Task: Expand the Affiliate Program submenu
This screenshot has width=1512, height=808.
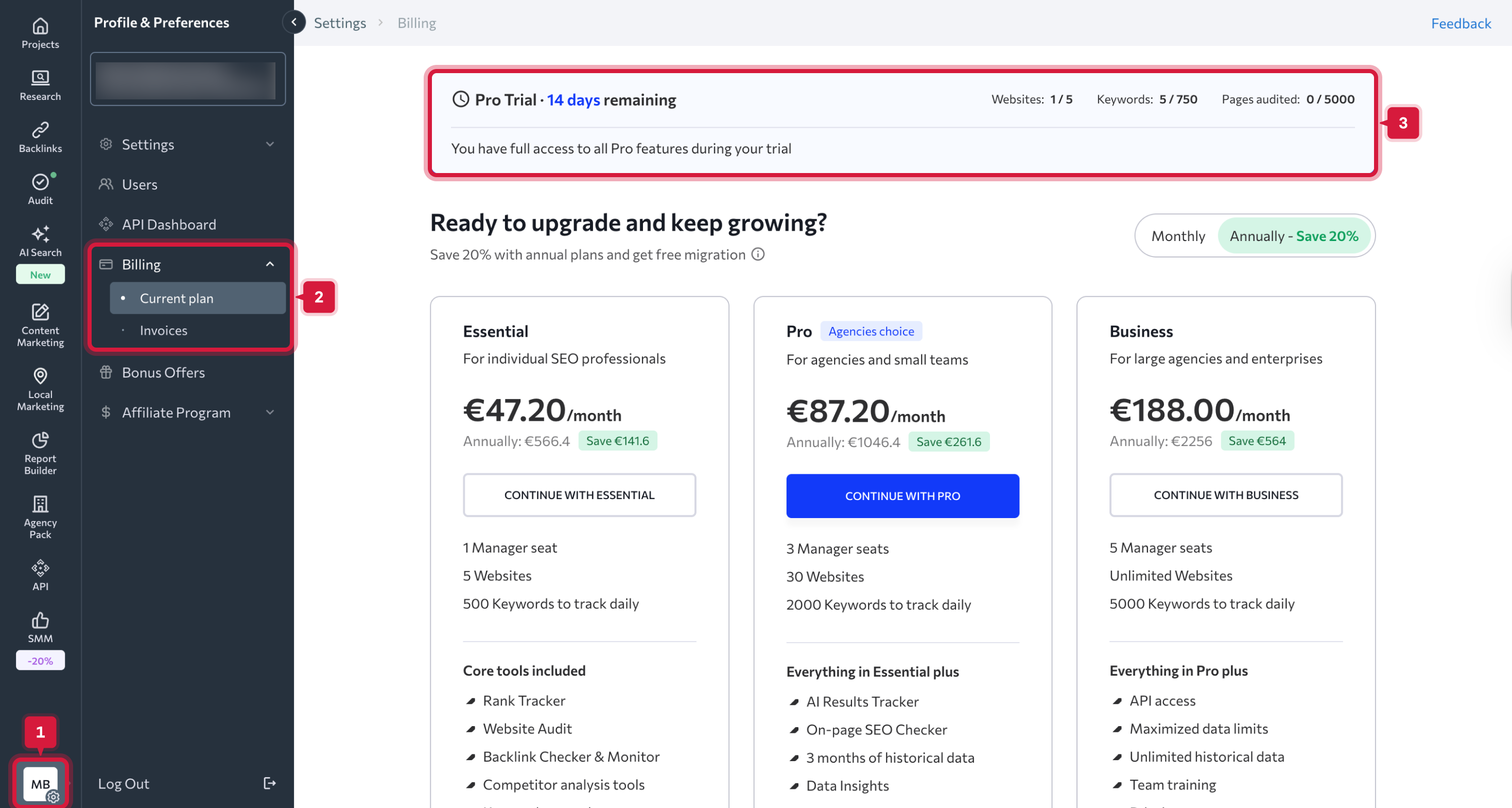Action: pos(270,412)
